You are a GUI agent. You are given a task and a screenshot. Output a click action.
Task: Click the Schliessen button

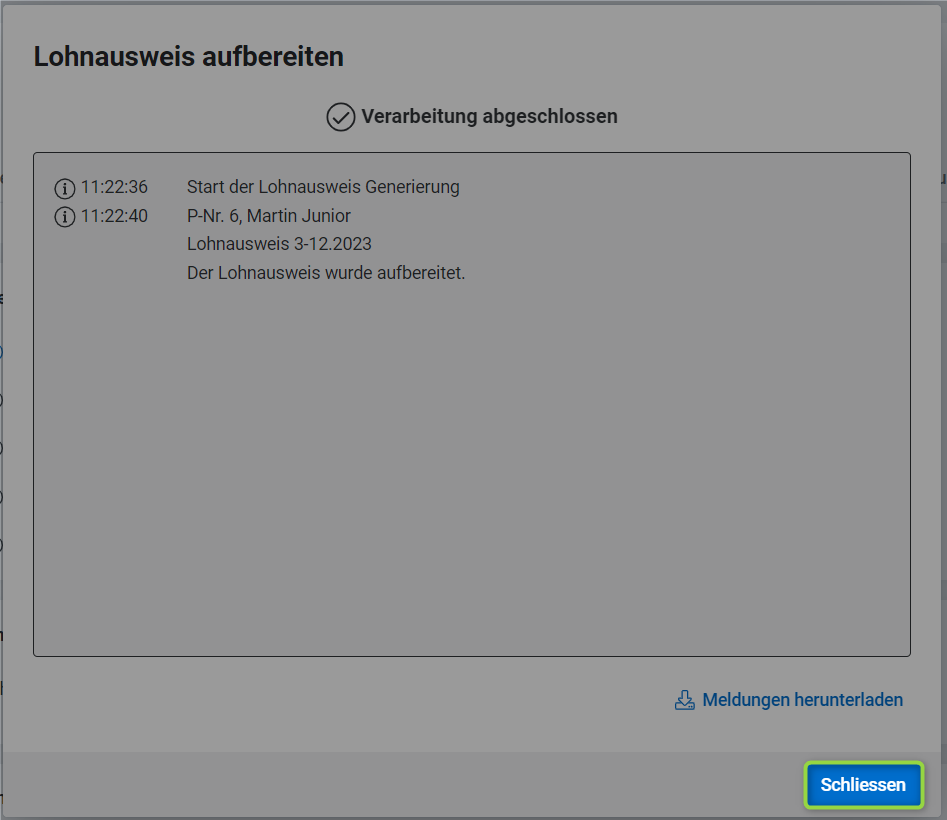pos(863,785)
